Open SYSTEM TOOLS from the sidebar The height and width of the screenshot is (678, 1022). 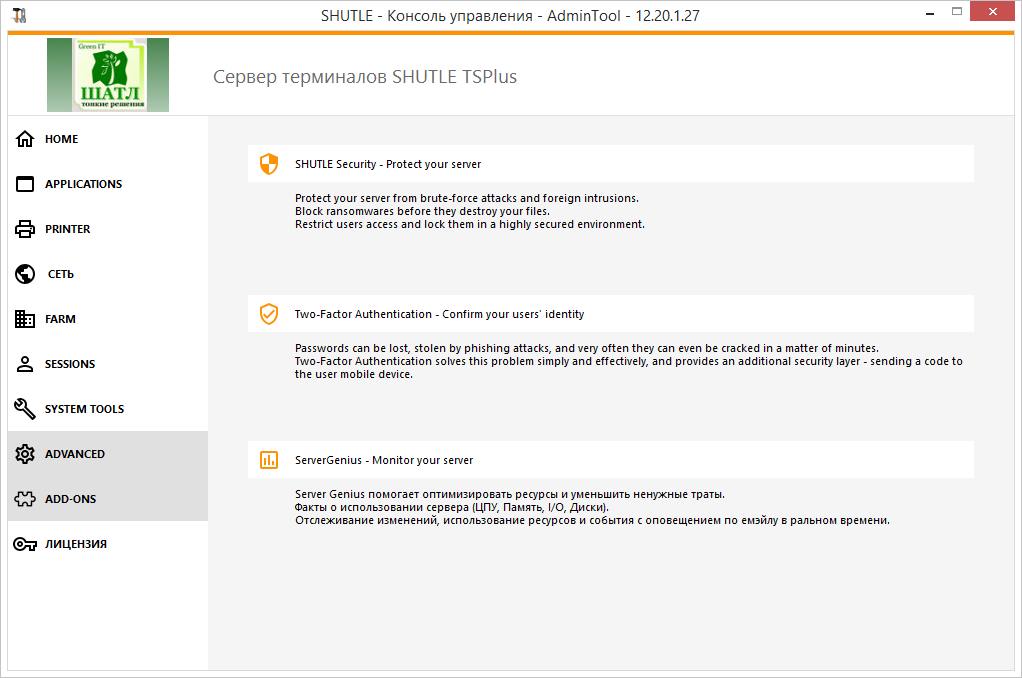click(x=108, y=409)
